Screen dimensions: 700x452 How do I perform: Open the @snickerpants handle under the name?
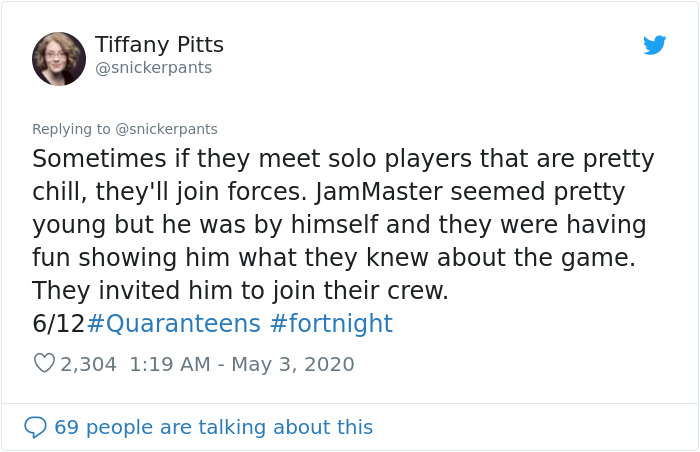(153, 68)
